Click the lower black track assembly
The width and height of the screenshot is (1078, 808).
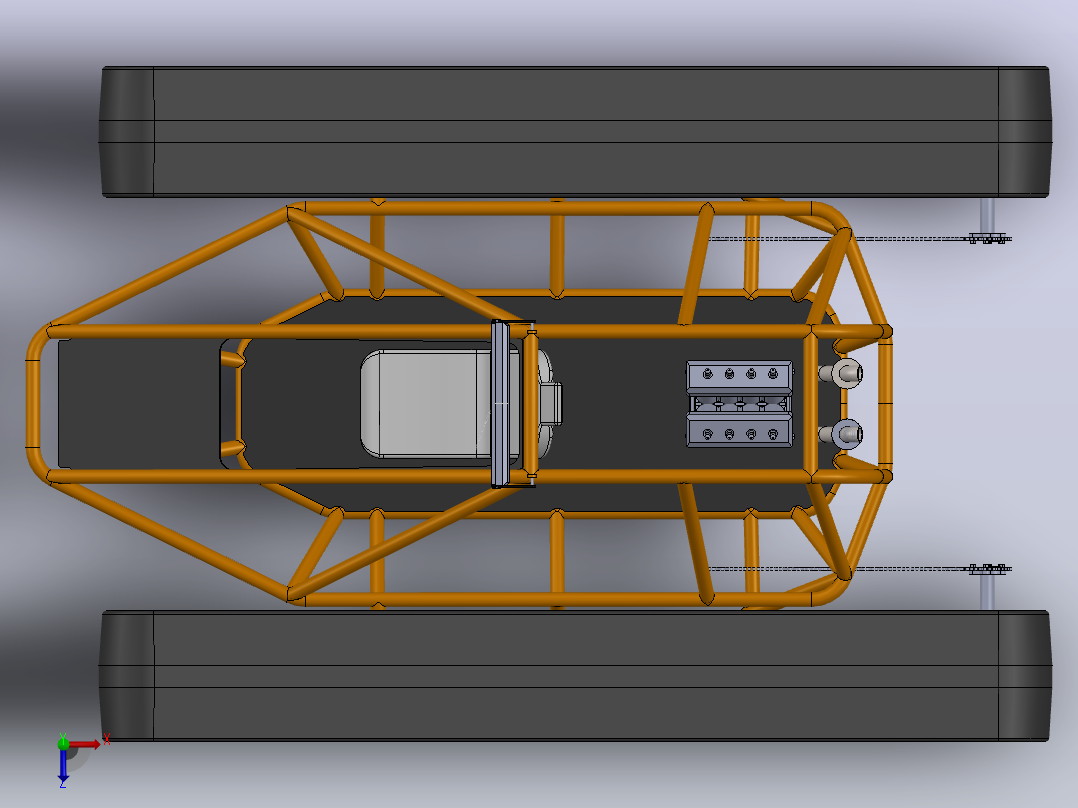(x=575, y=676)
